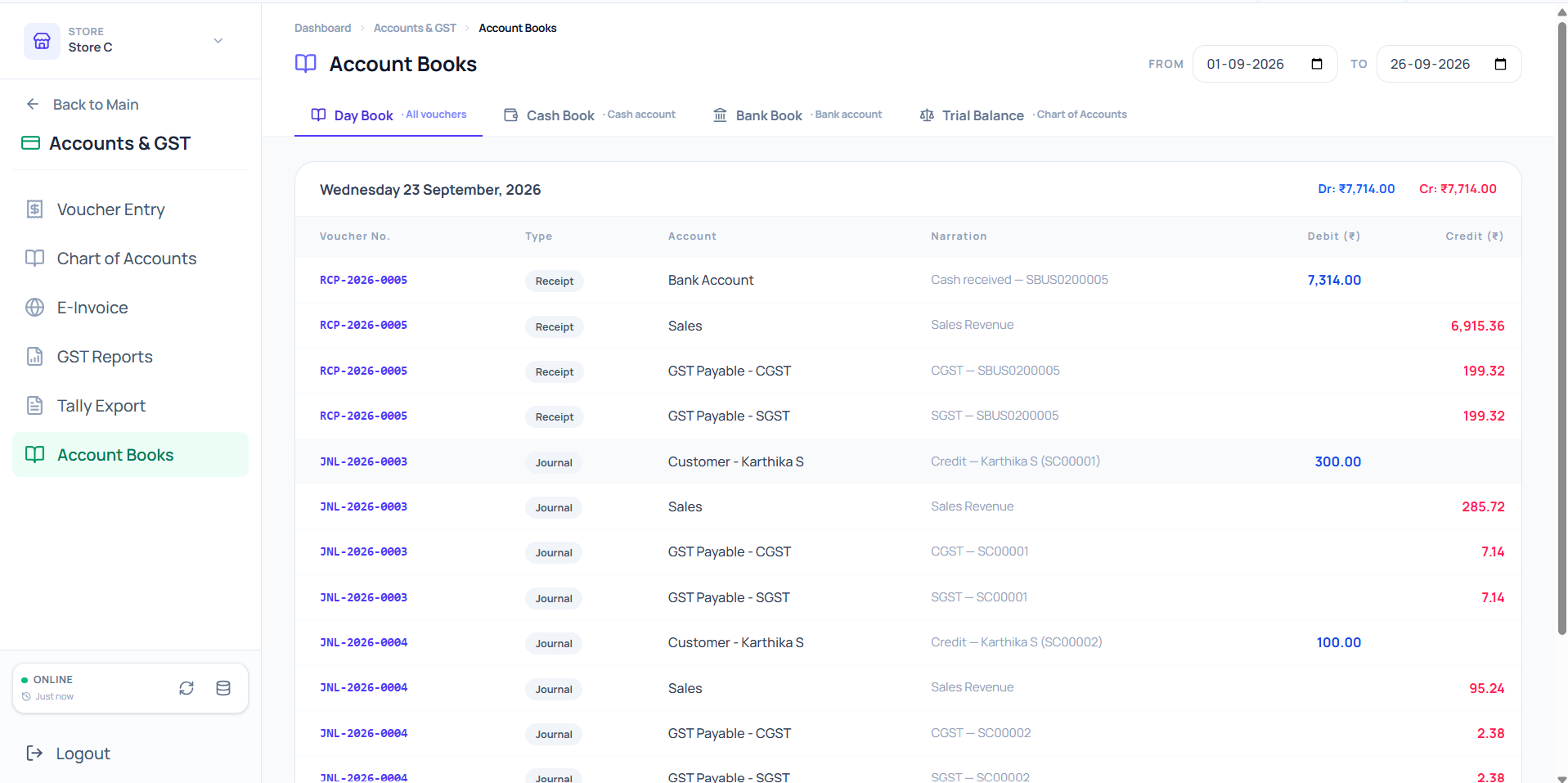Click the Voucher Entry receipt icon

(x=34, y=209)
